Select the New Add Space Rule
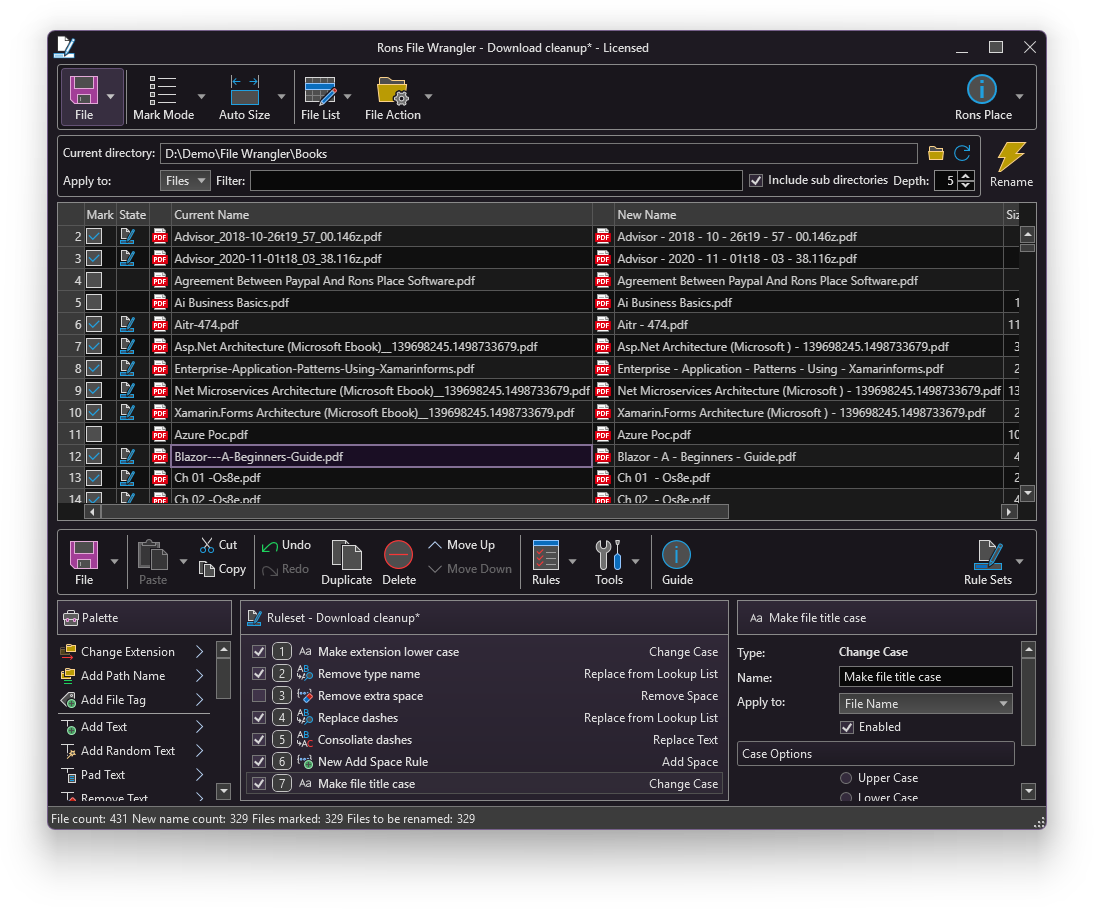This screenshot has height=909, width=1094. click(484, 762)
